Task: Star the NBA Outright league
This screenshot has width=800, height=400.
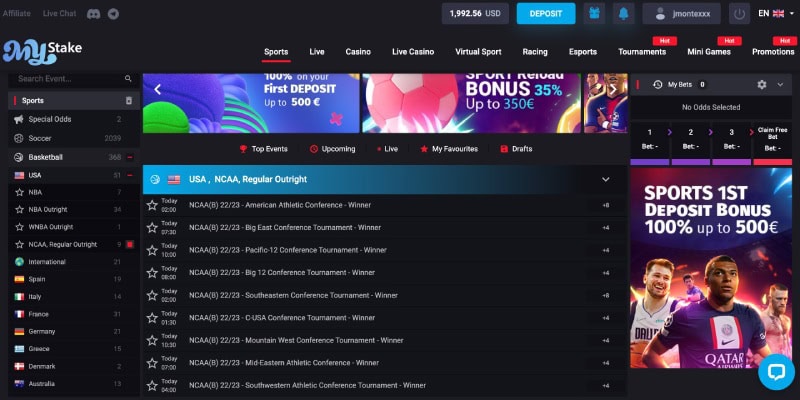Action: point(19,210)
